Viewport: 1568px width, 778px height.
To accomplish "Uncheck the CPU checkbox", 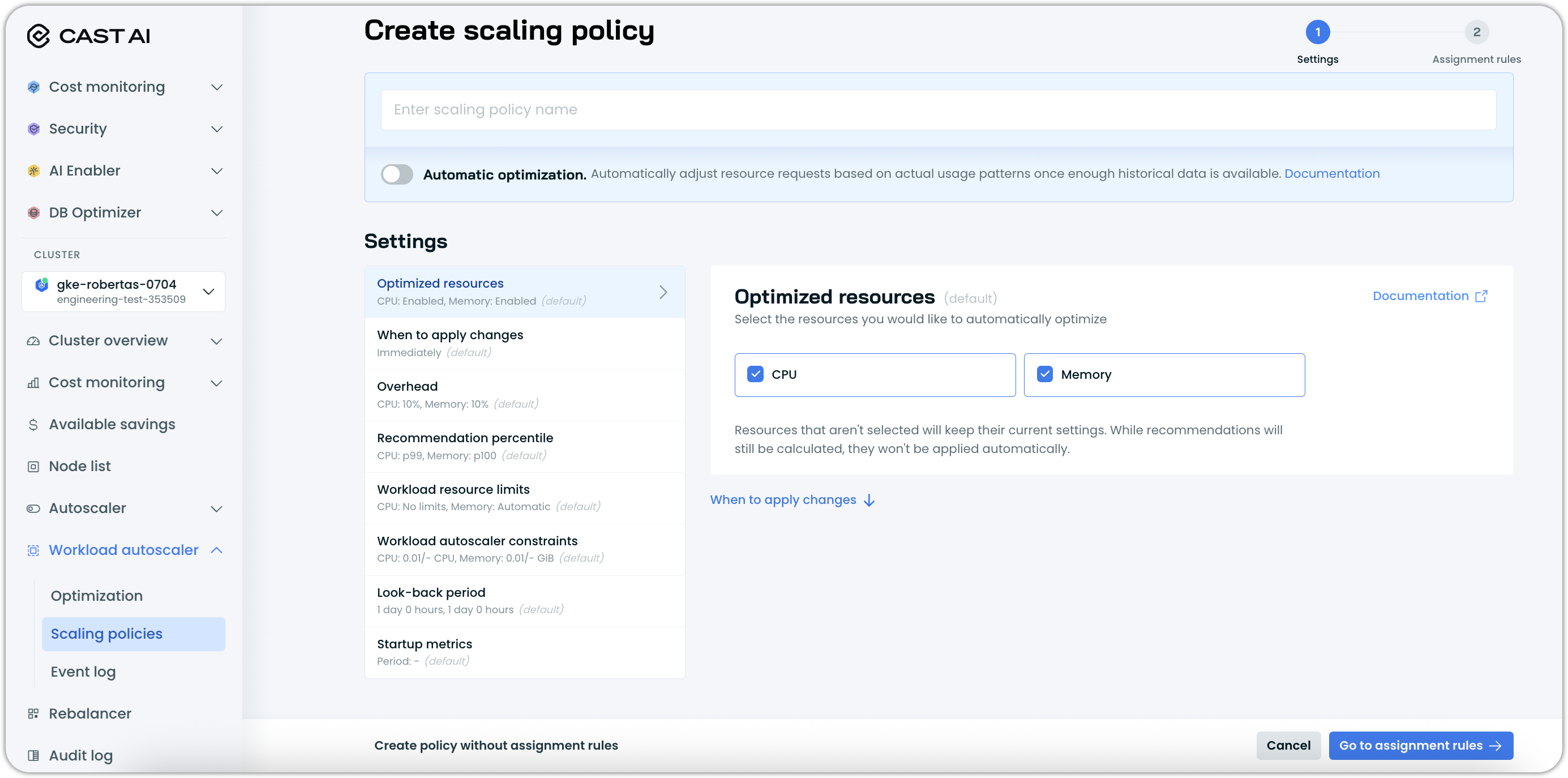I will pyautogui.click(x=755, y=374).
